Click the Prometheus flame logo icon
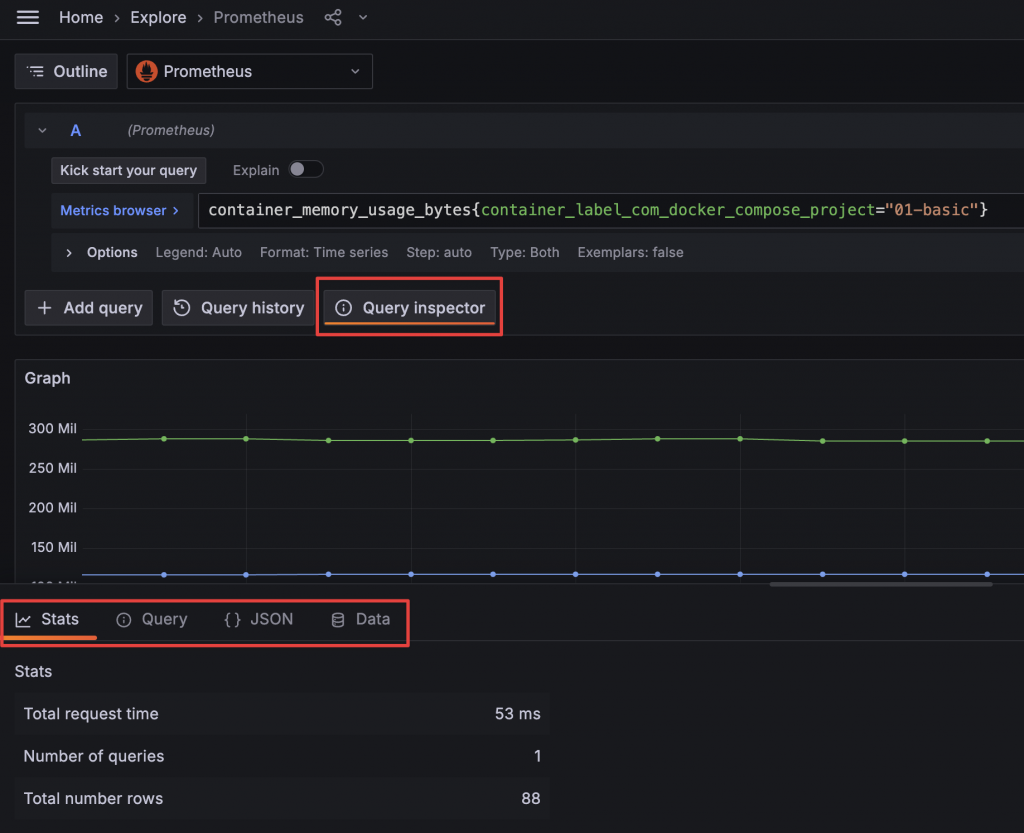This screenshot has width=1024, height=833. click(146, 71)
